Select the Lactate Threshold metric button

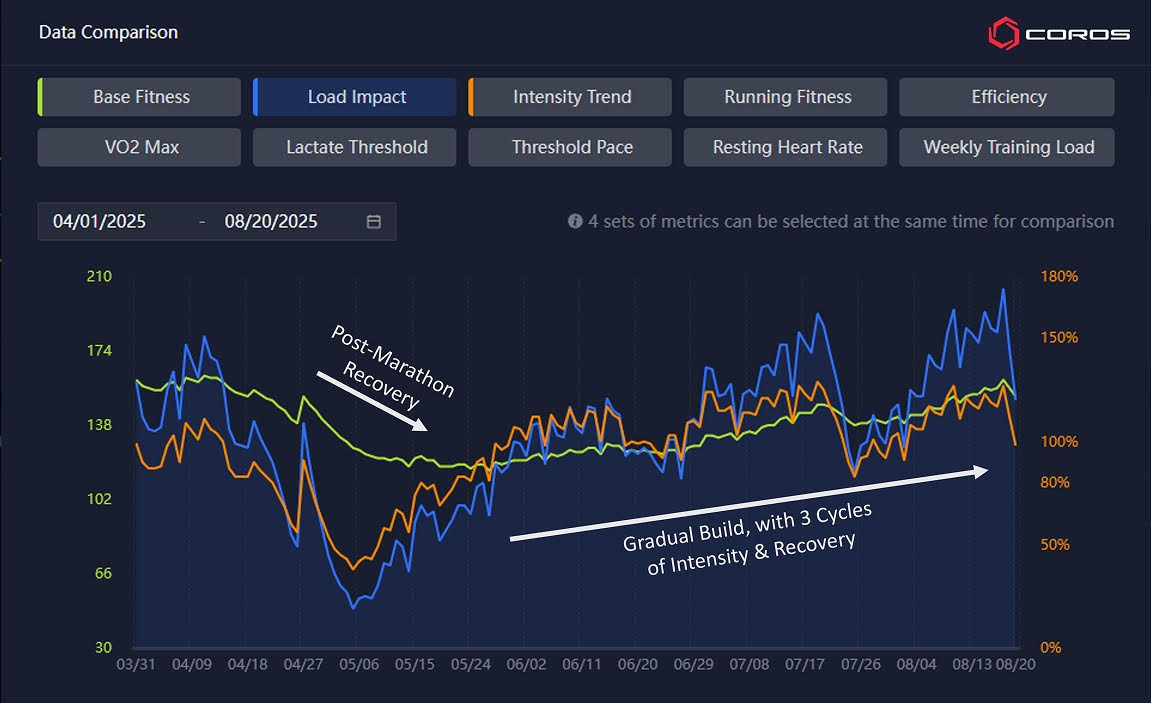[356, 147]
